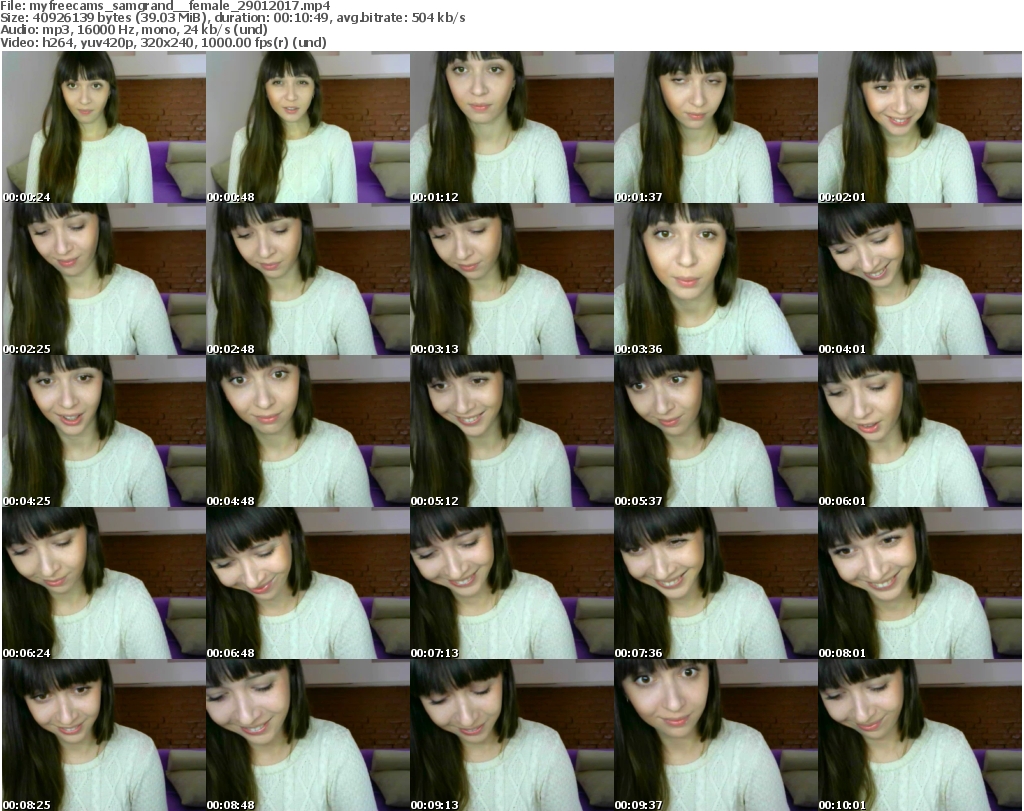Open the thumbnail stamped 00:06:48
This screenshot has height=811, width=1024.
click(x=308, y=584)
